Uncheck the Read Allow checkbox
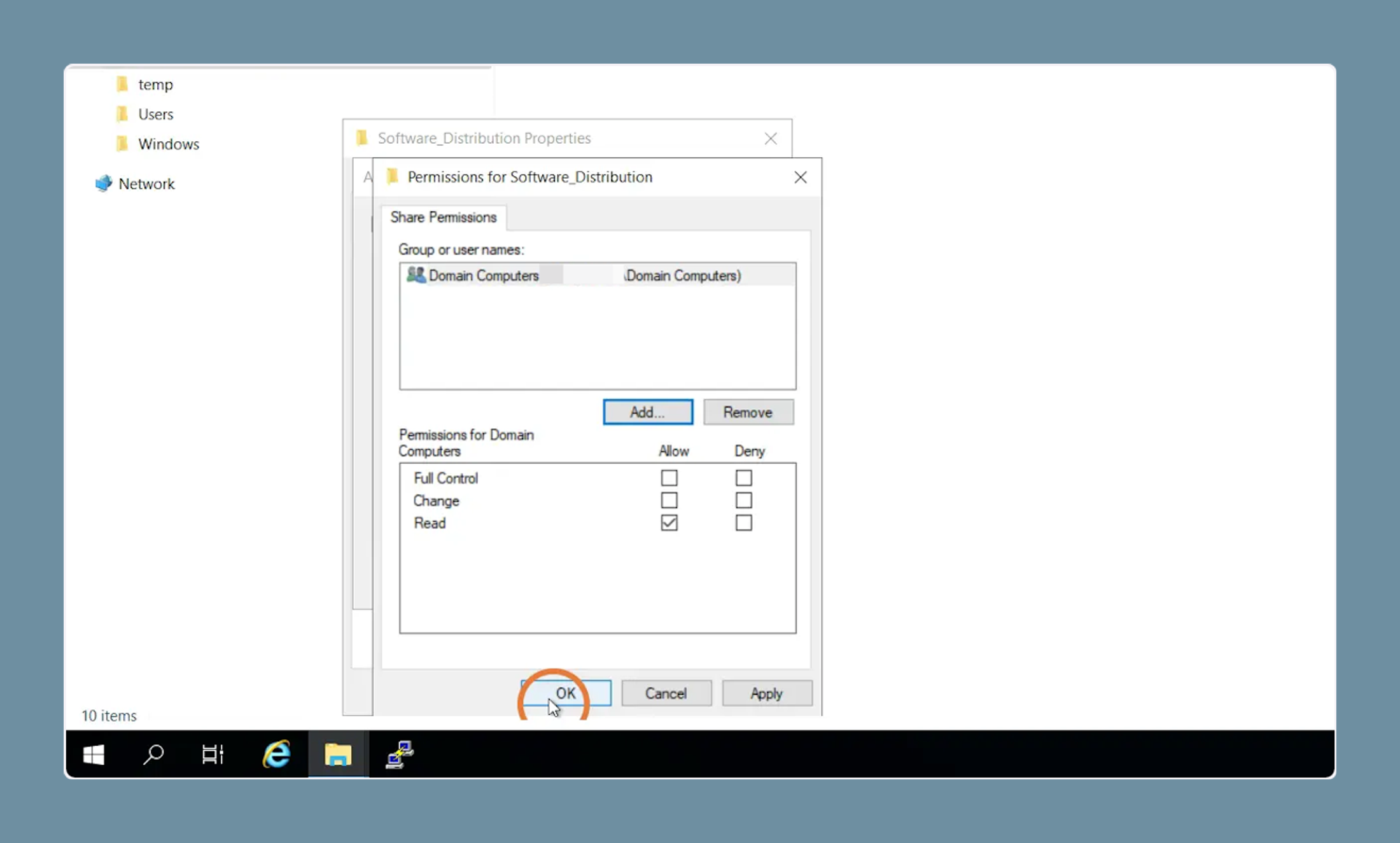 coord(669,523)
